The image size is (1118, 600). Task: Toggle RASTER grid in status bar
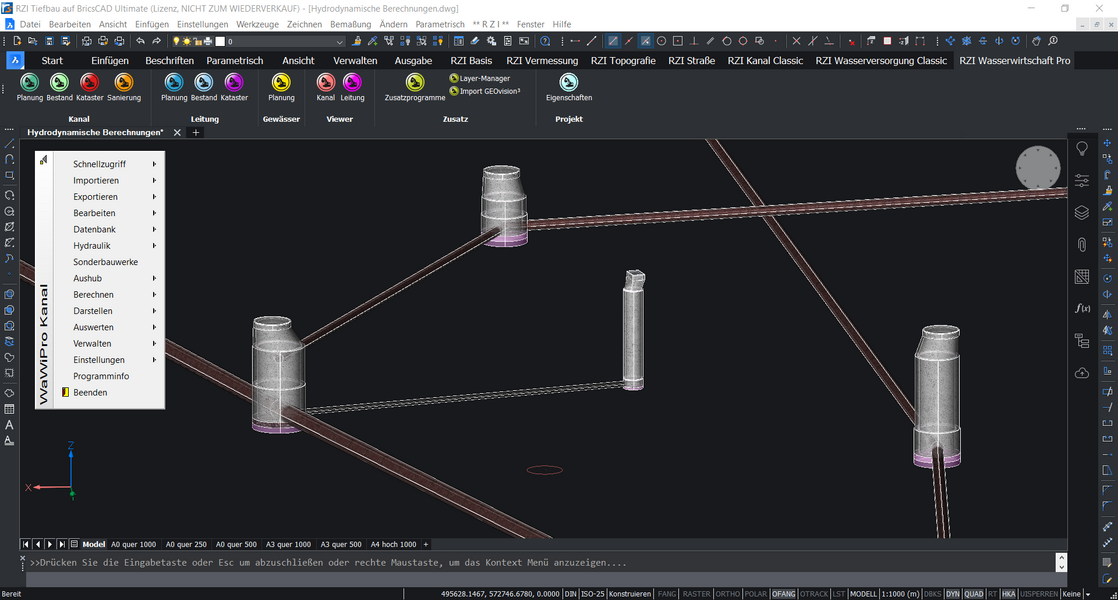click(696, 594)
